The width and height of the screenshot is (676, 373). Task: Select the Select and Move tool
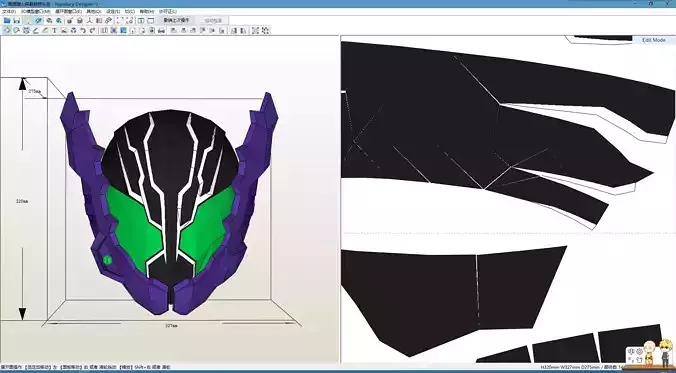pos(7,30)
